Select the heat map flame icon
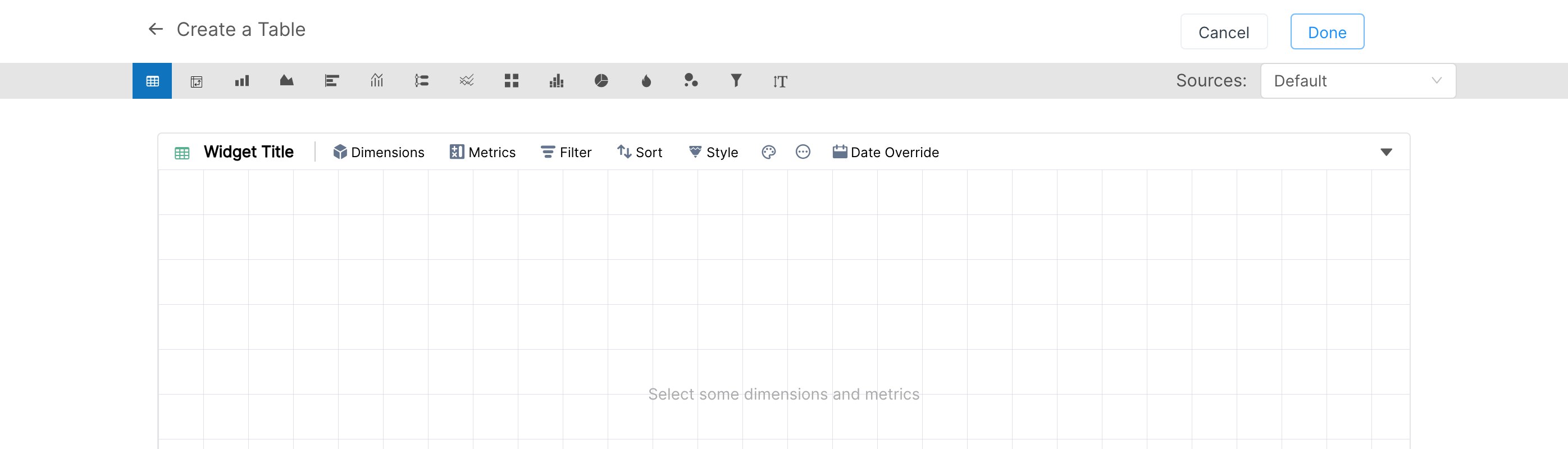The height and width of the screenshot is (449, 1568). click(646, 81)
